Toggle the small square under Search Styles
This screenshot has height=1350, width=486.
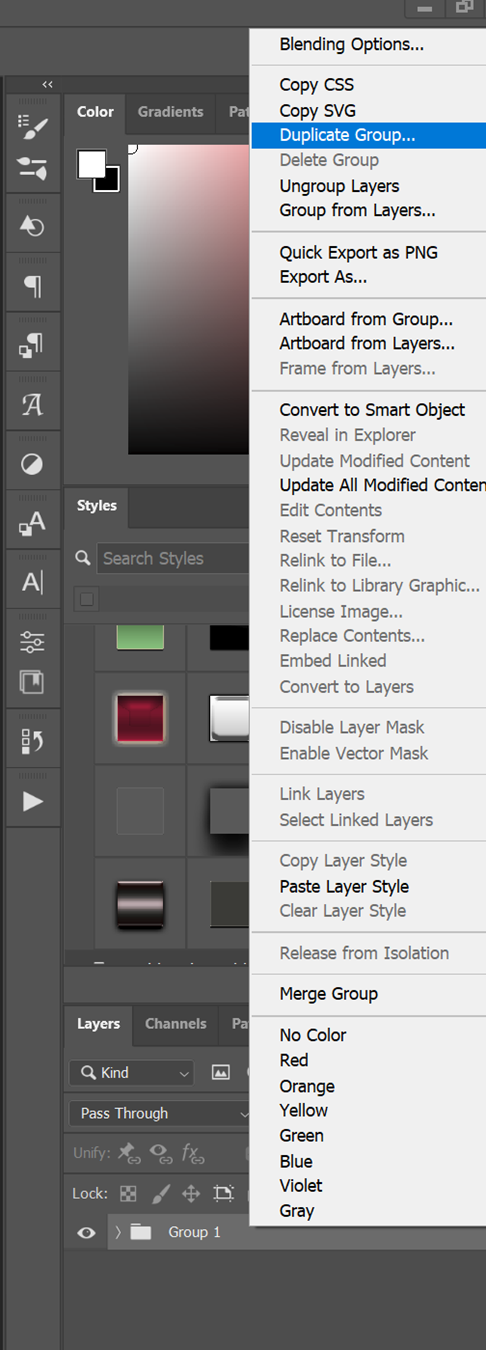pyautogui.click(x=87, y=599)
